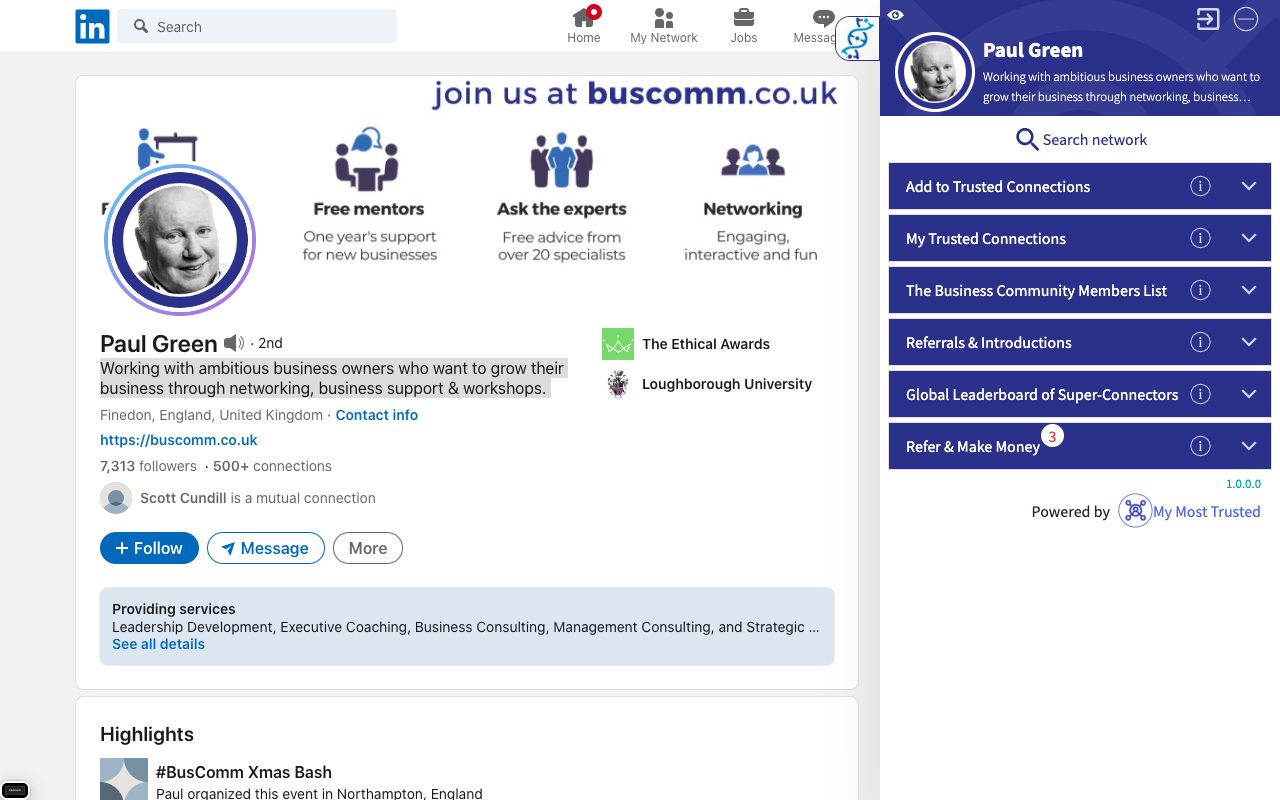
Task: Expand Refer & Make Money section
Action: [x=1248, y=446]
